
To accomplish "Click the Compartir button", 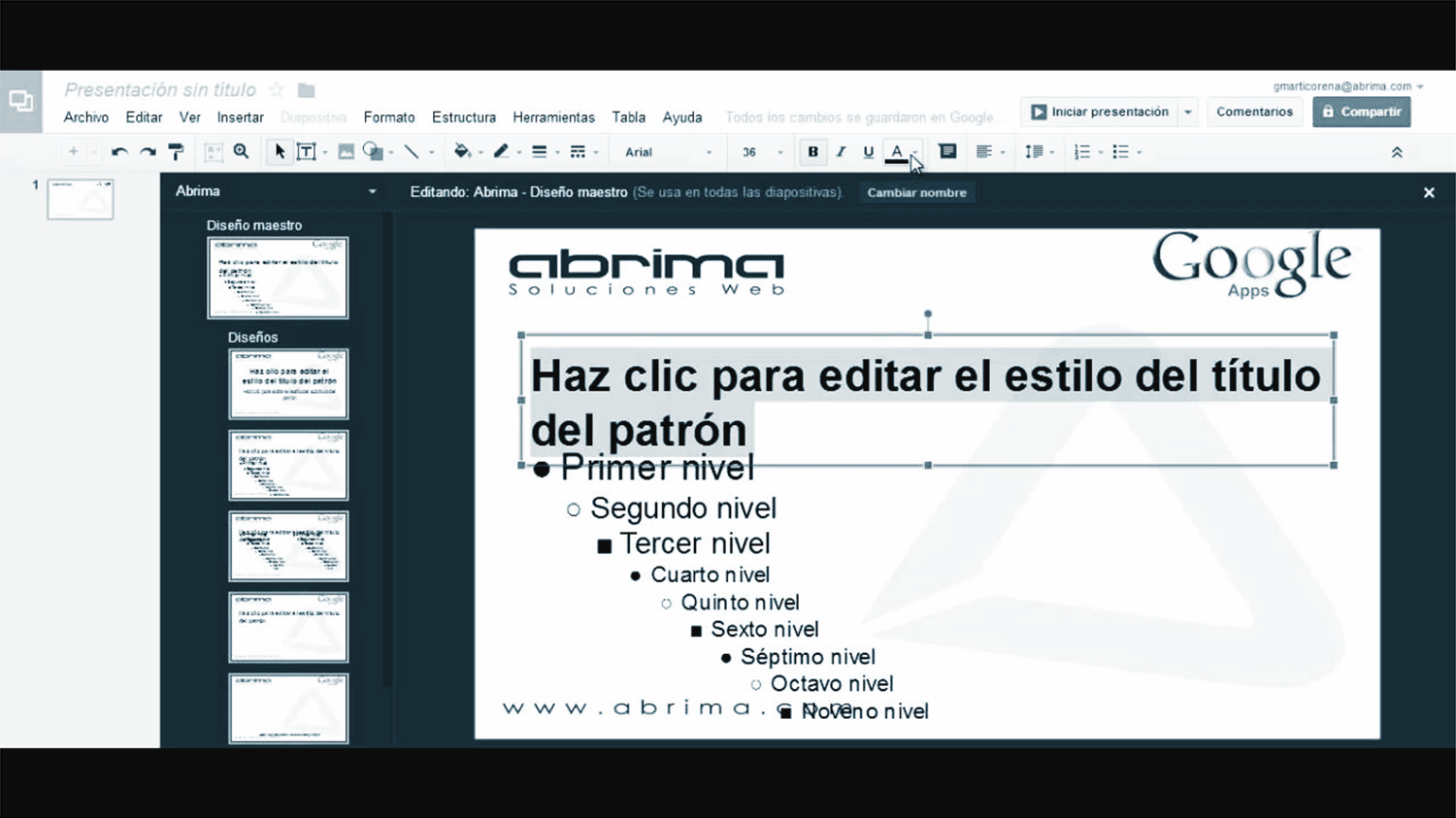I will [x=1362, y=112].
